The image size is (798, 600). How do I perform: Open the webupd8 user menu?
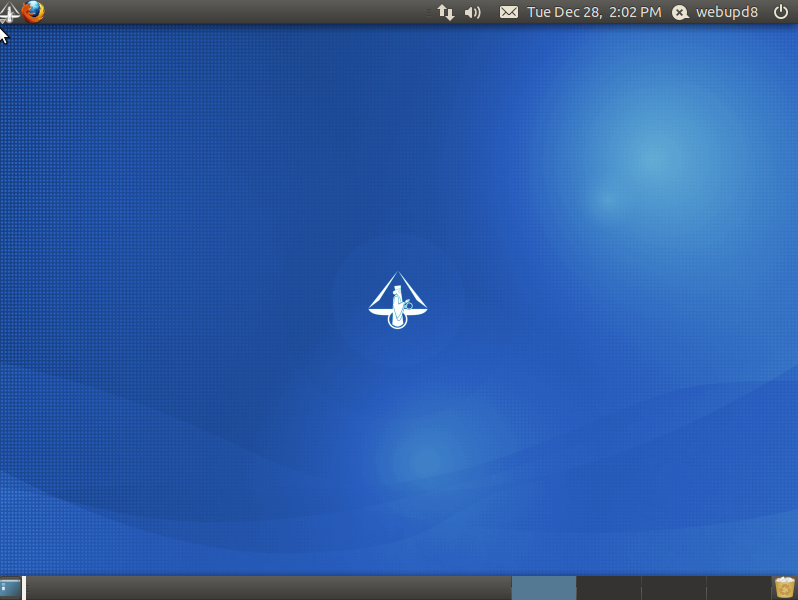coord(727,12)
